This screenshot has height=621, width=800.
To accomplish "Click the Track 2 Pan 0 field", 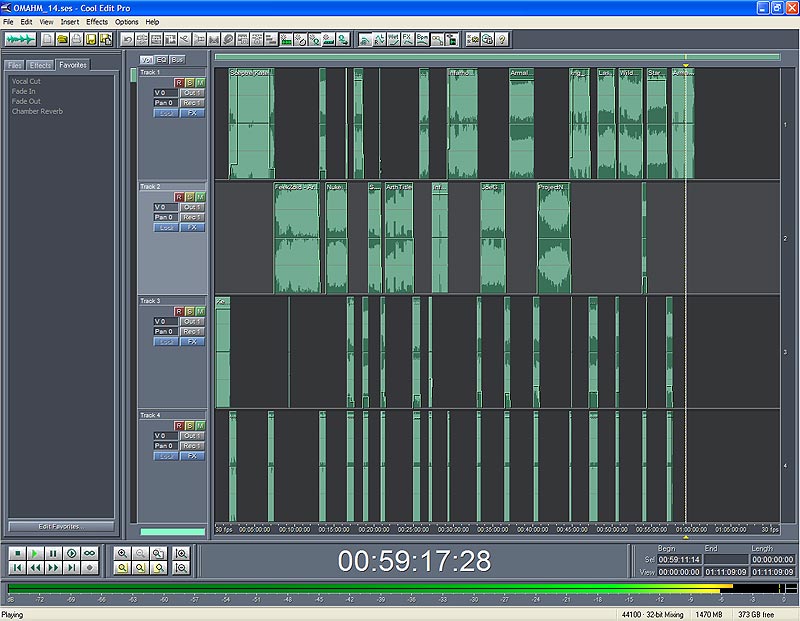I will coord(166,217).
